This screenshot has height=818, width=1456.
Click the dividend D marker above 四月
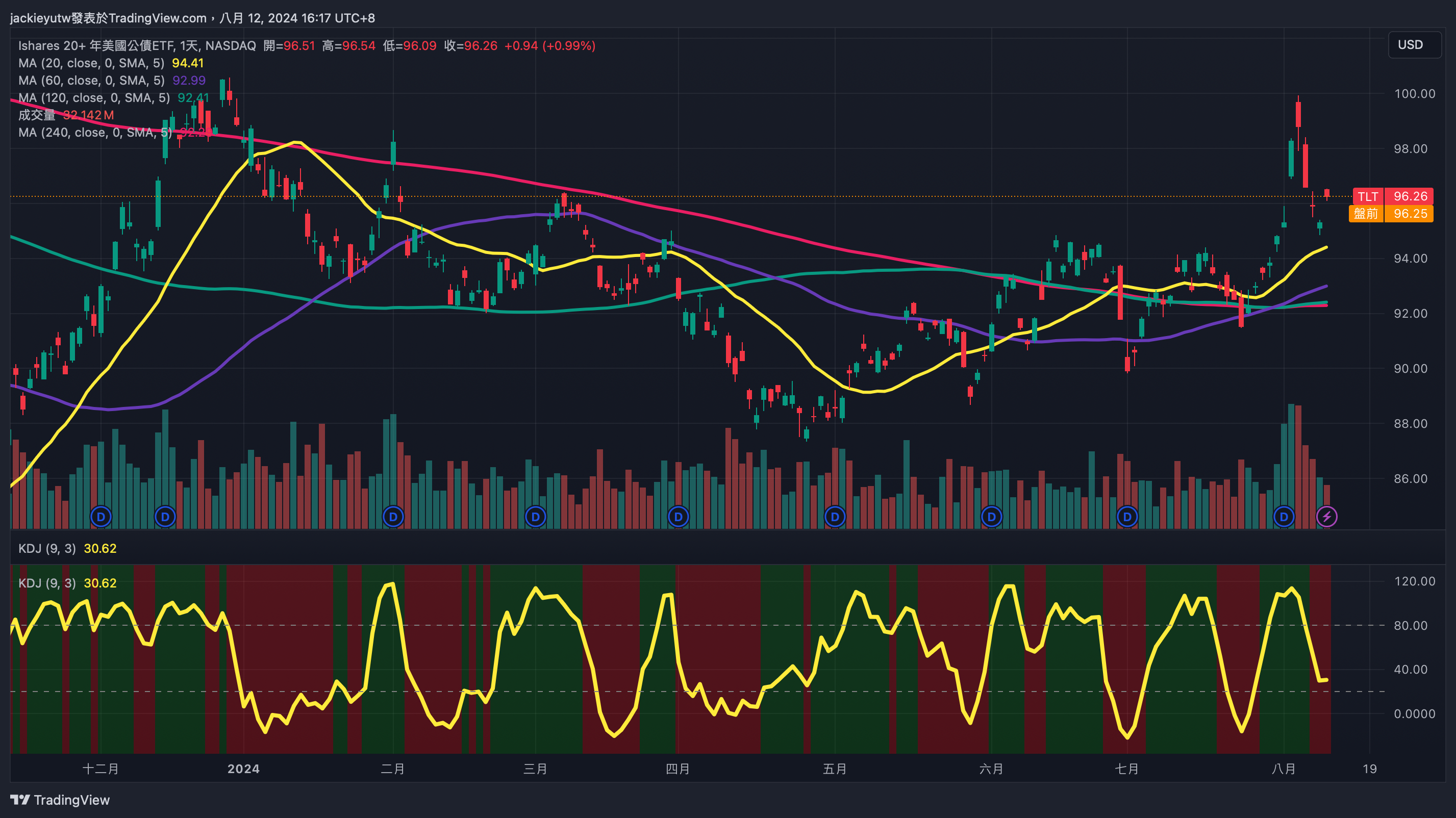click(679, 516)
